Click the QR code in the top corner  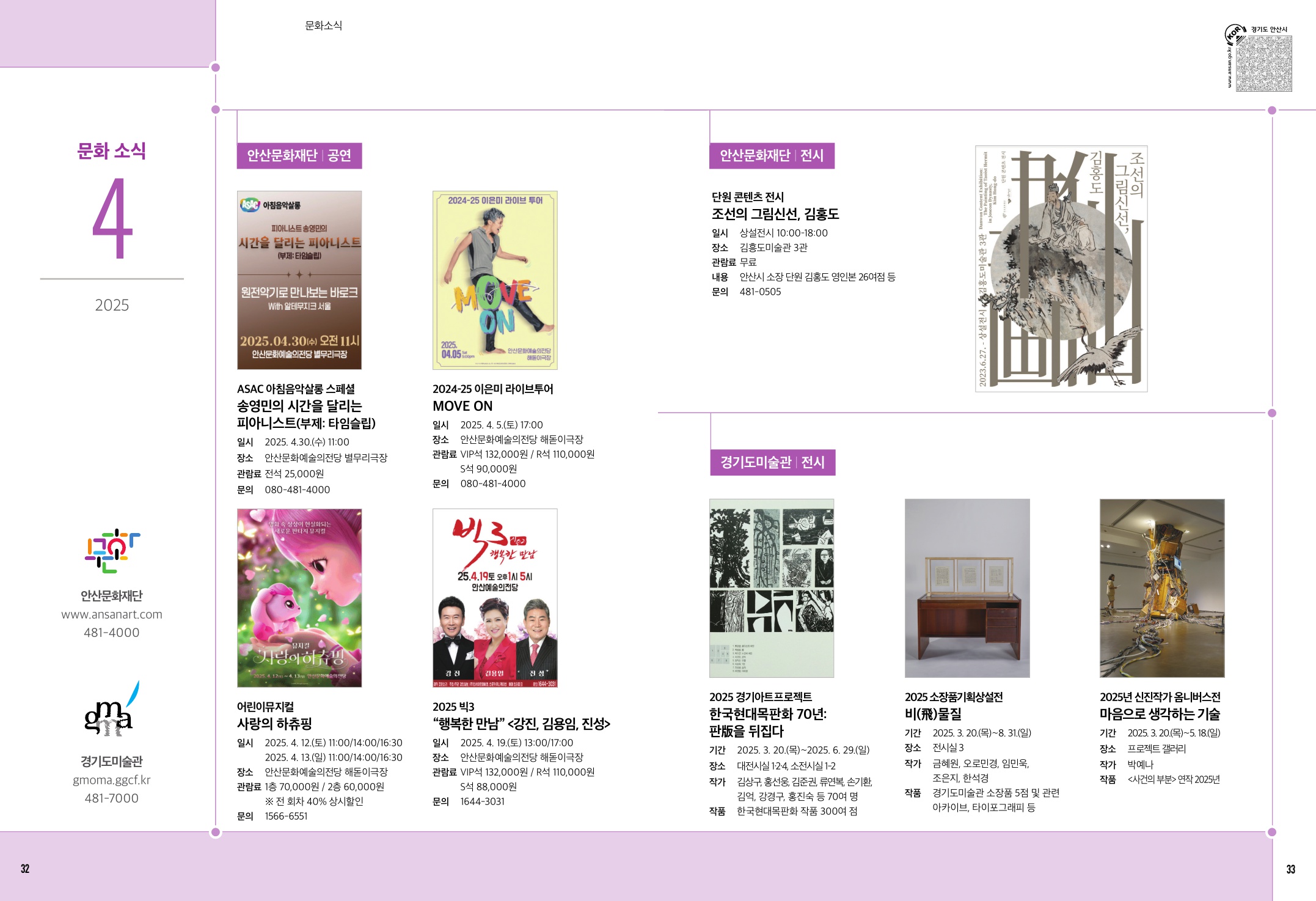tap(1263, 64)
